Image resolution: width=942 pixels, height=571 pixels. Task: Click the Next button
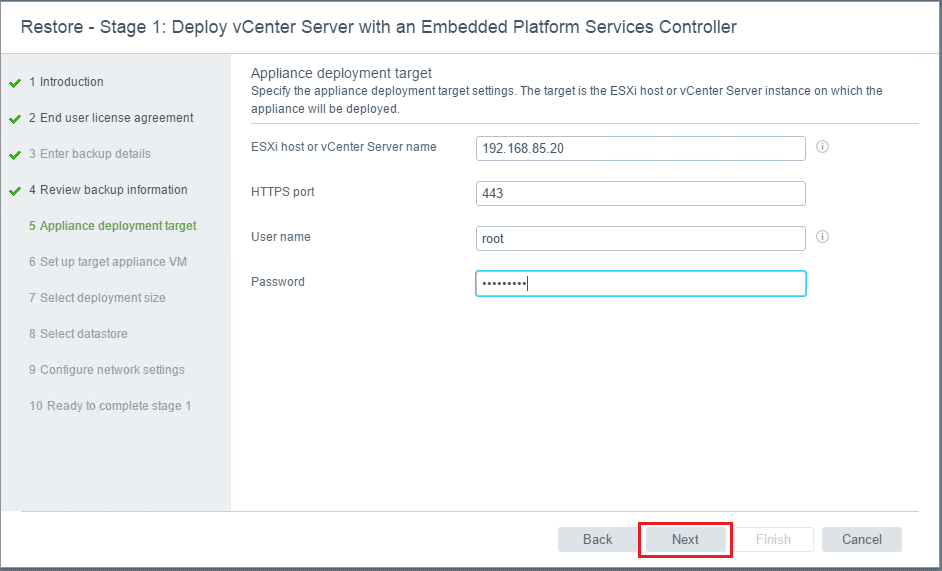tap(685, 539)
